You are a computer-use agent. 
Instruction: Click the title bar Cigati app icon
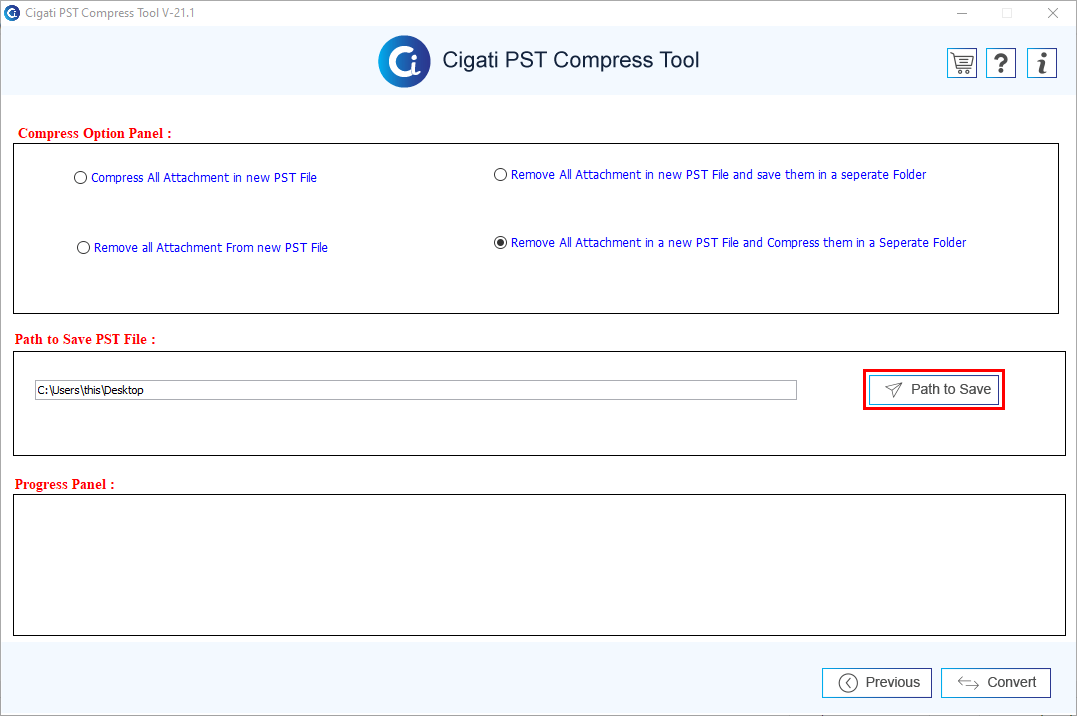click(x=12, y=12)
